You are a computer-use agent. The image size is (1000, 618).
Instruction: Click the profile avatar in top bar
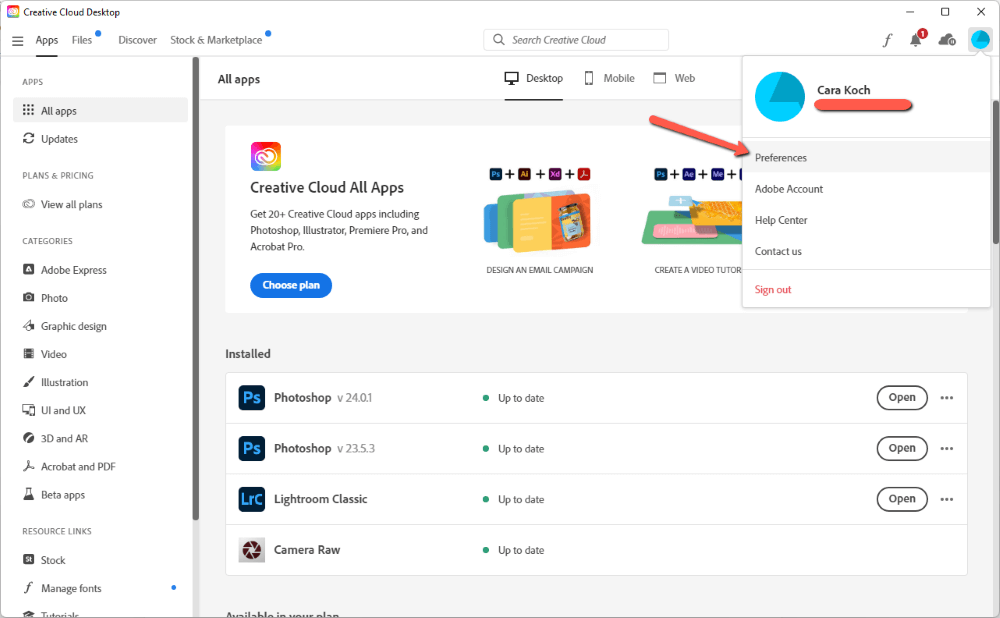click(980, 40)
